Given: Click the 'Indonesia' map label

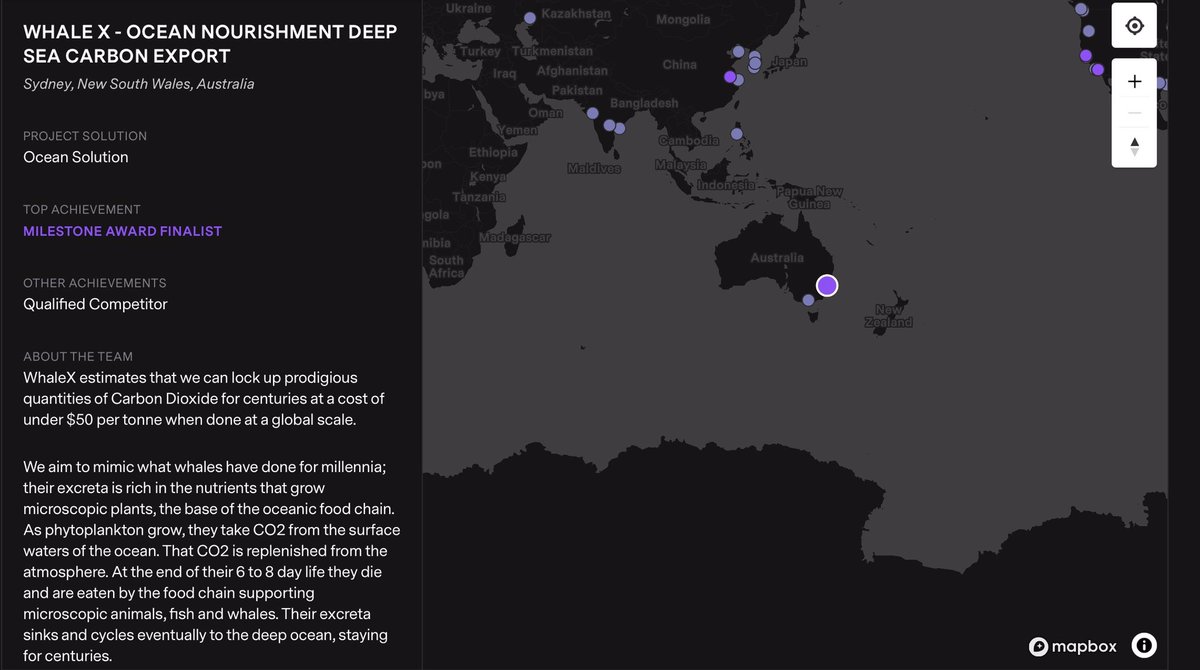Looking at the screenshot, I should (727, 185).
